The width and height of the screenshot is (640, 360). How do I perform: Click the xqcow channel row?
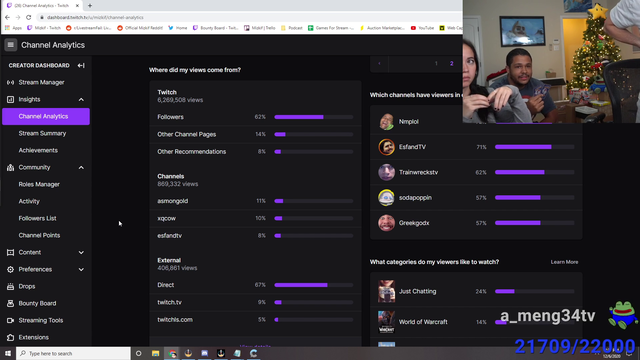pos(255,218)
